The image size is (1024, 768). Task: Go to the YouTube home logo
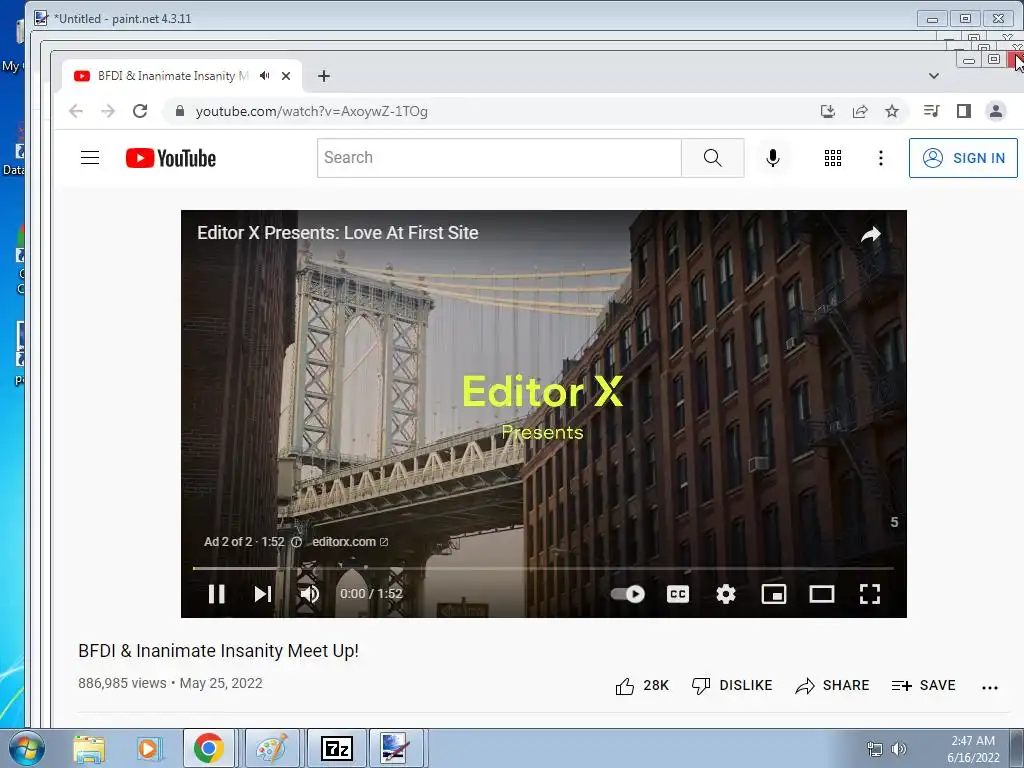tap(170, 158)
